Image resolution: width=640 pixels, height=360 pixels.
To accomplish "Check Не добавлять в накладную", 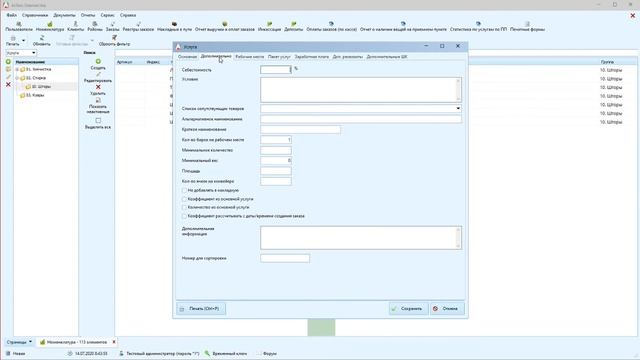I will pyautogui.click(x=184, y=191).
